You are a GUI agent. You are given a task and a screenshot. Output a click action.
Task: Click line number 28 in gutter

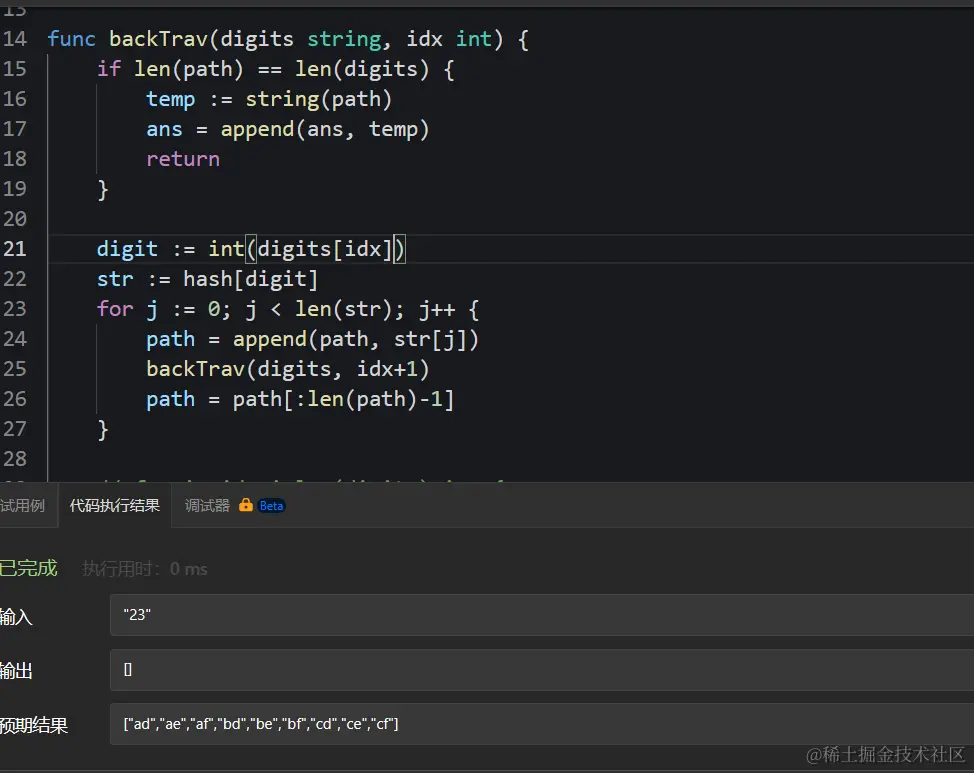point(15,459)
